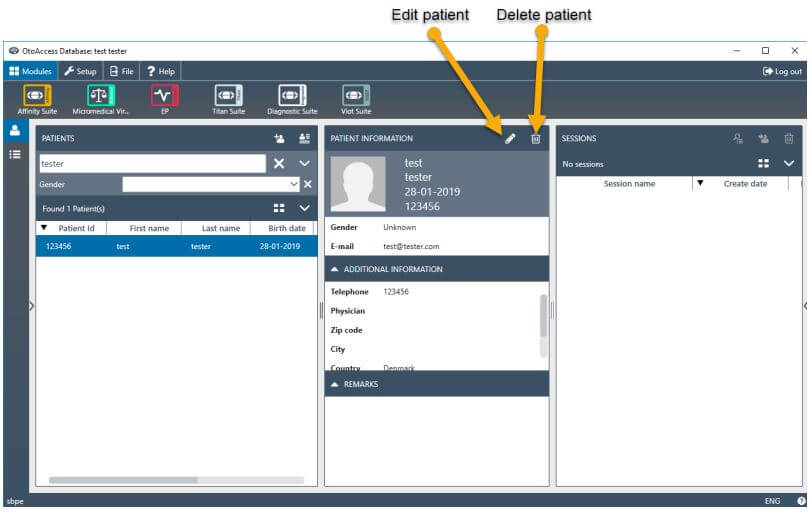The height and width of the screenshot is (512, 812).
Task: Open the list view in left sidebar
Action: tap(15, 154)
